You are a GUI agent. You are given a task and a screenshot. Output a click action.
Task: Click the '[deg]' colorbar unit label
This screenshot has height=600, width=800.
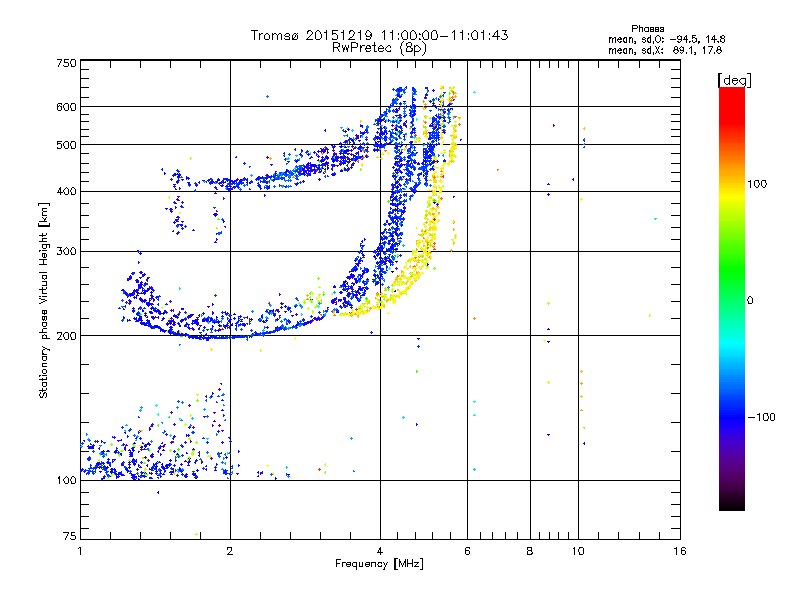[x=734, y=80]
